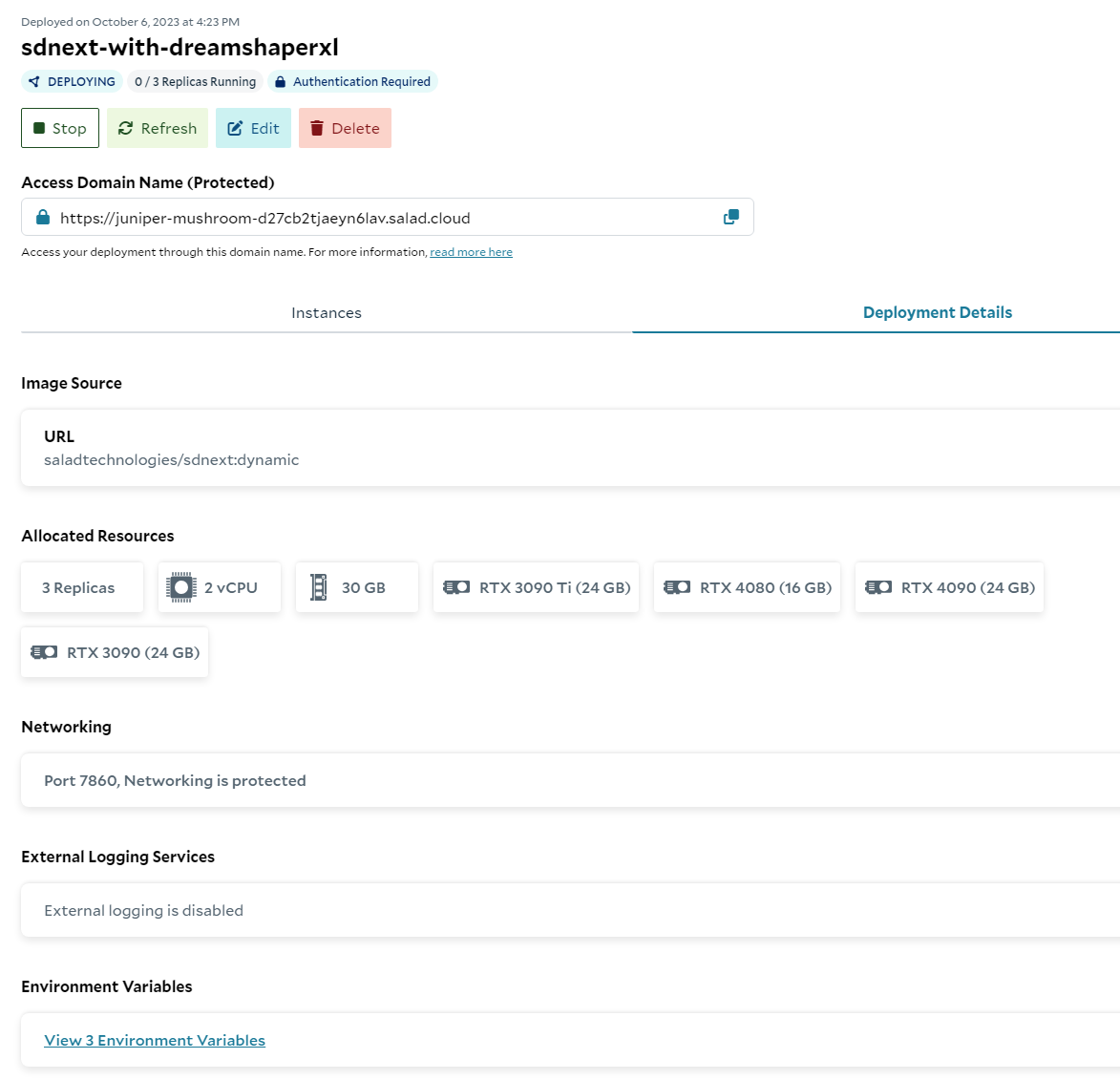Click the Access Domain Name (Protected) label

(148, 182)
